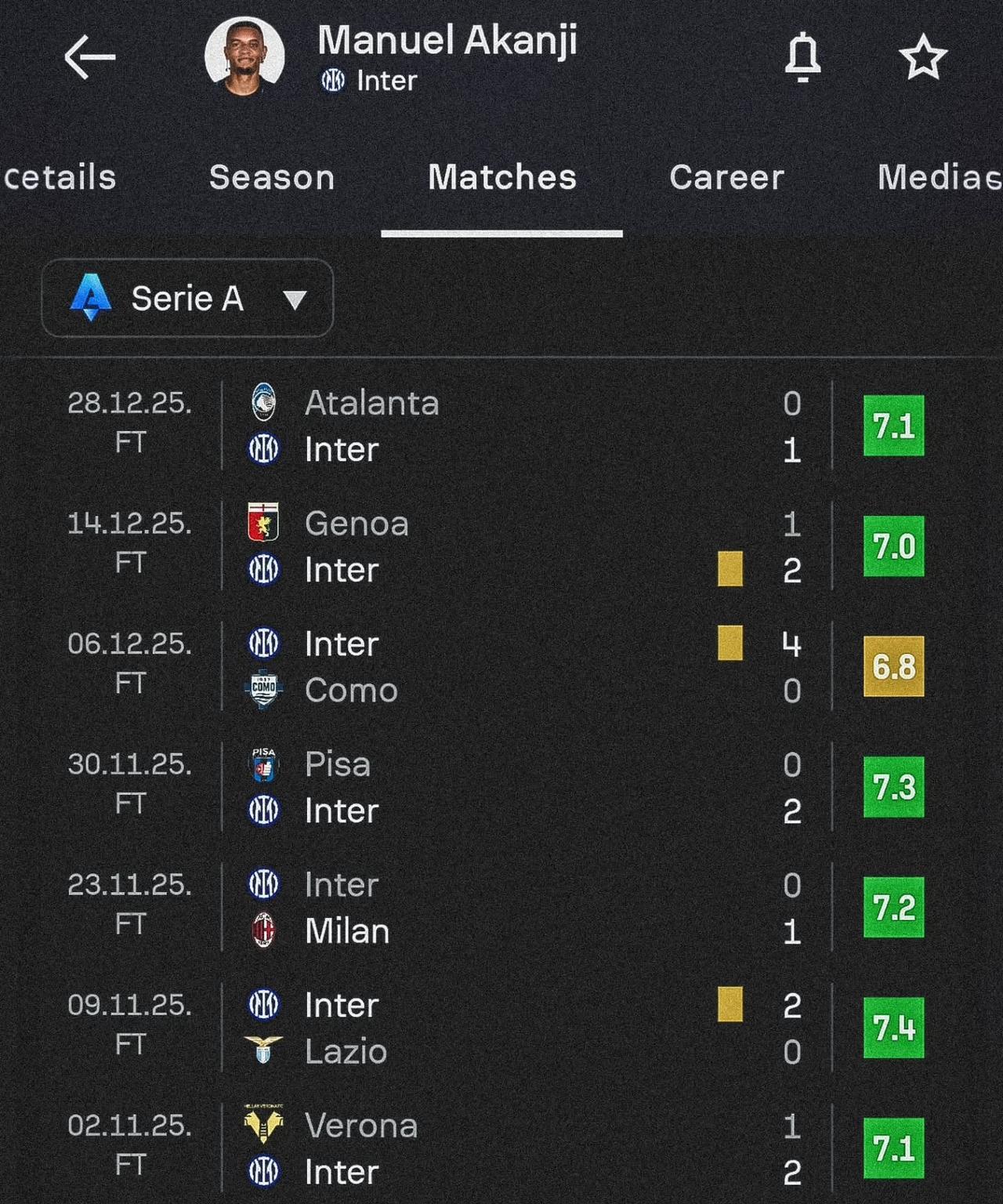The width and height of the screenshot is (1003, 1204).
Task: Click the yellow card in Genoa match
Action: pyautogui.click(x=730, y=569)
